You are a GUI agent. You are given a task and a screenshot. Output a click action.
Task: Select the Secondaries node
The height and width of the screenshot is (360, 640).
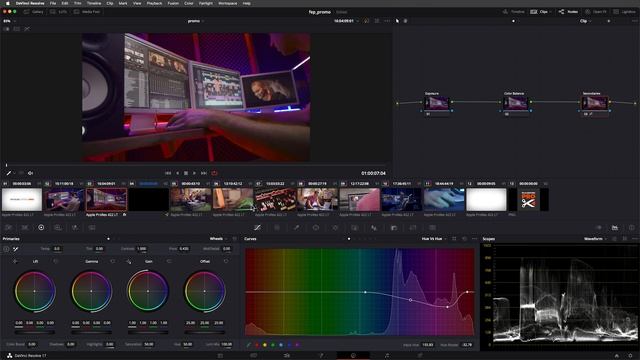[x=595, y=103]
